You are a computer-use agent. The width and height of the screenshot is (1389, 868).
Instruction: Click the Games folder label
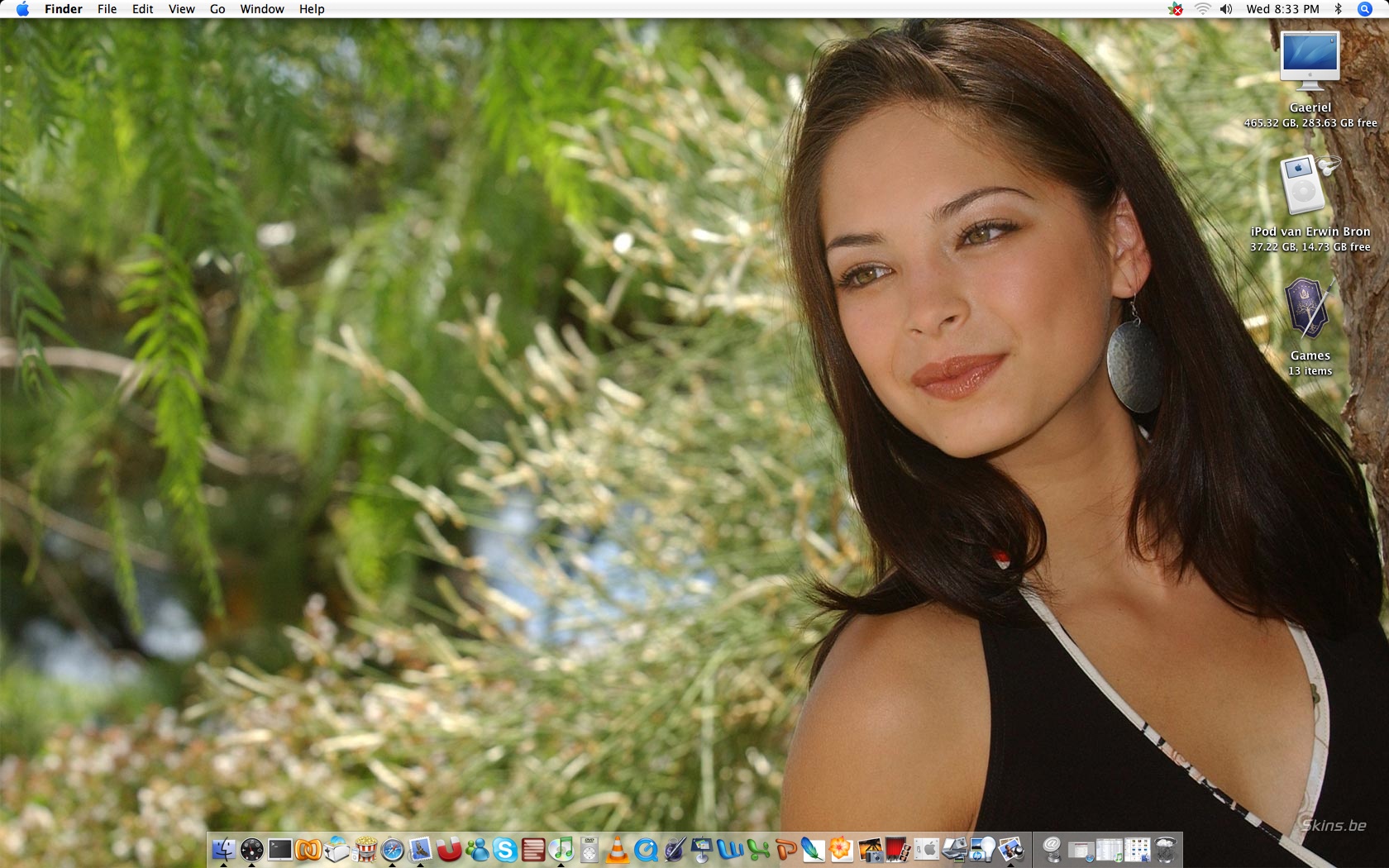pos(1310,355)
